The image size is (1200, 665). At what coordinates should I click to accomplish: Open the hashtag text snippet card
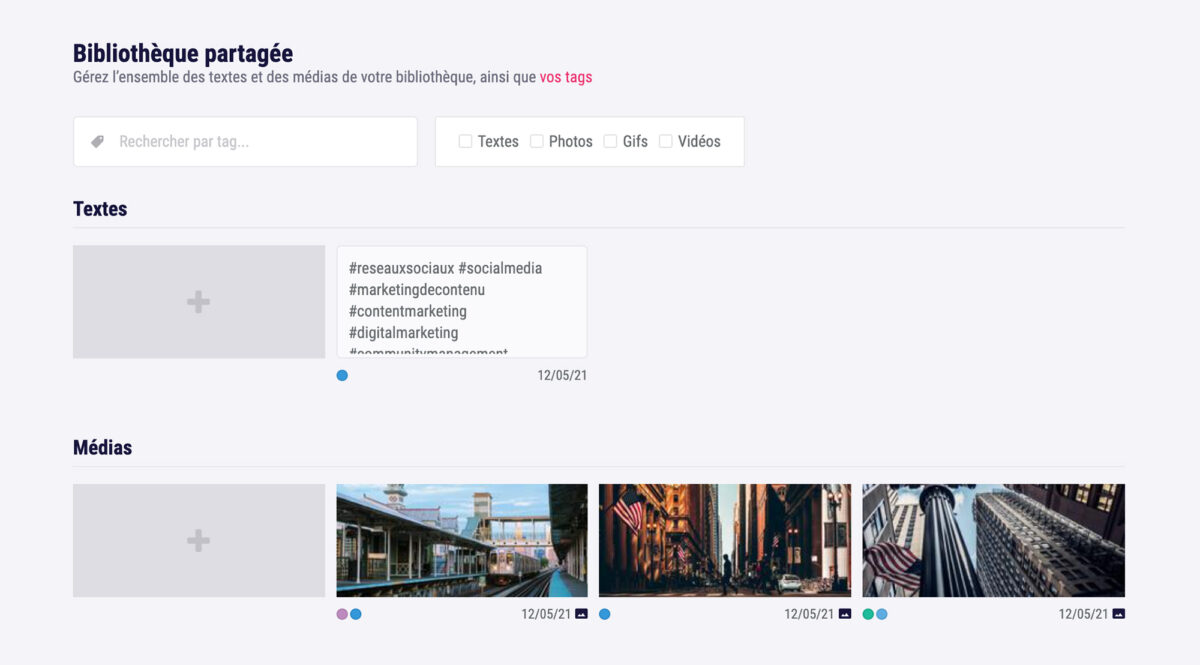click(x=461, y=301)
